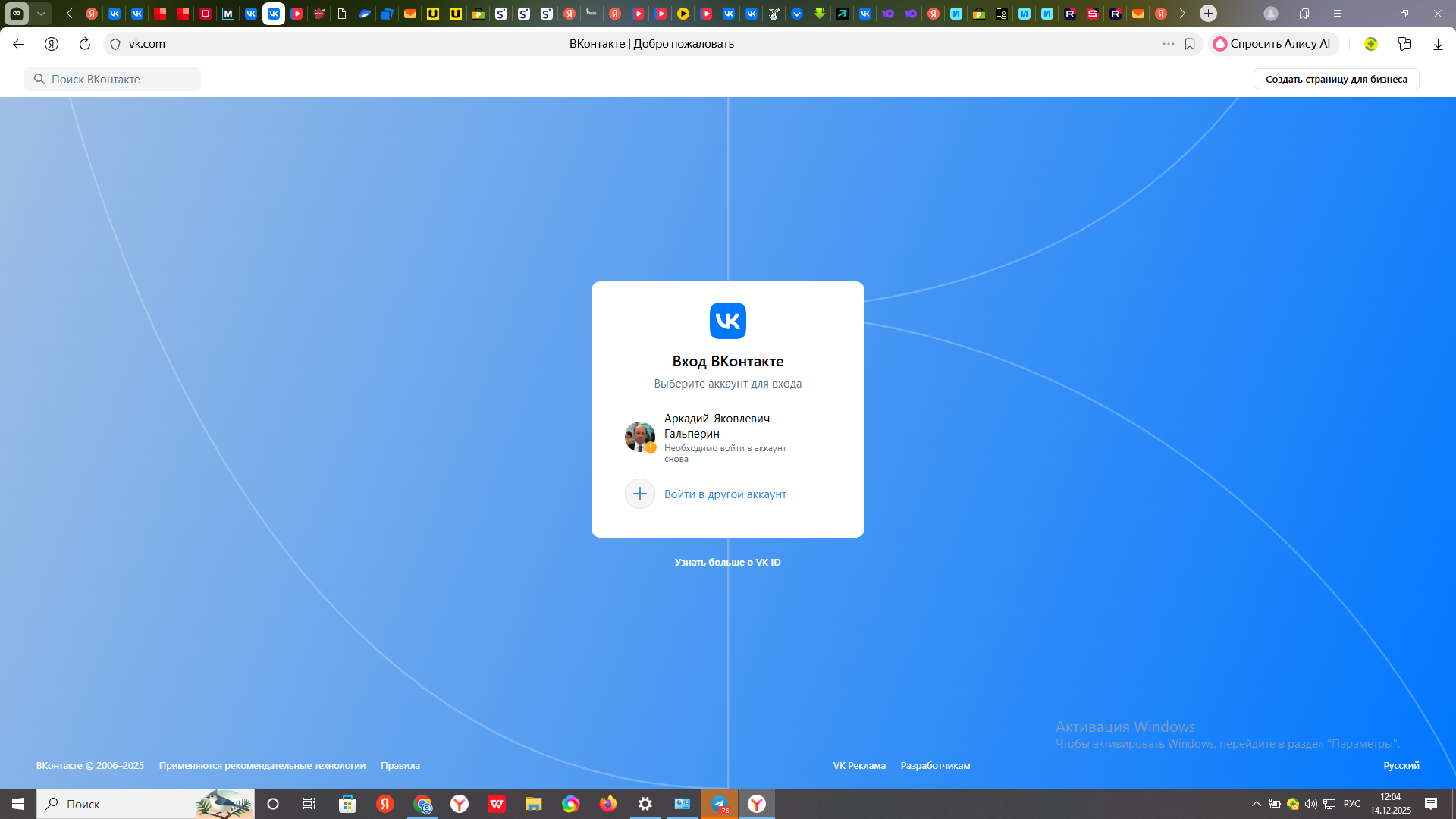Click the Поиск ВКонтакте search field
Screen dimensions: 1456x819
pyautogui.click(x=114, y=79)
